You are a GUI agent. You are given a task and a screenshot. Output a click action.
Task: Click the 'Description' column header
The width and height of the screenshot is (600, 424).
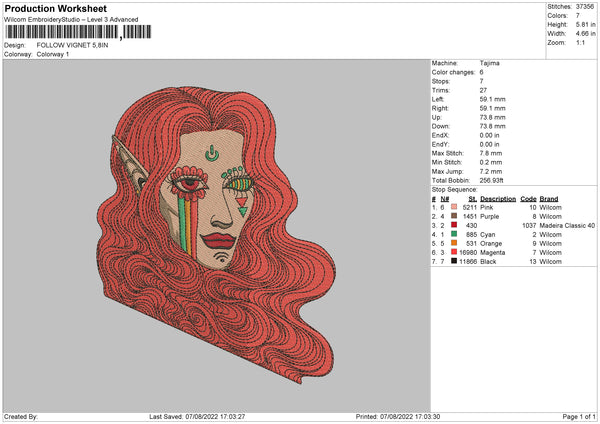pos(498,199)
